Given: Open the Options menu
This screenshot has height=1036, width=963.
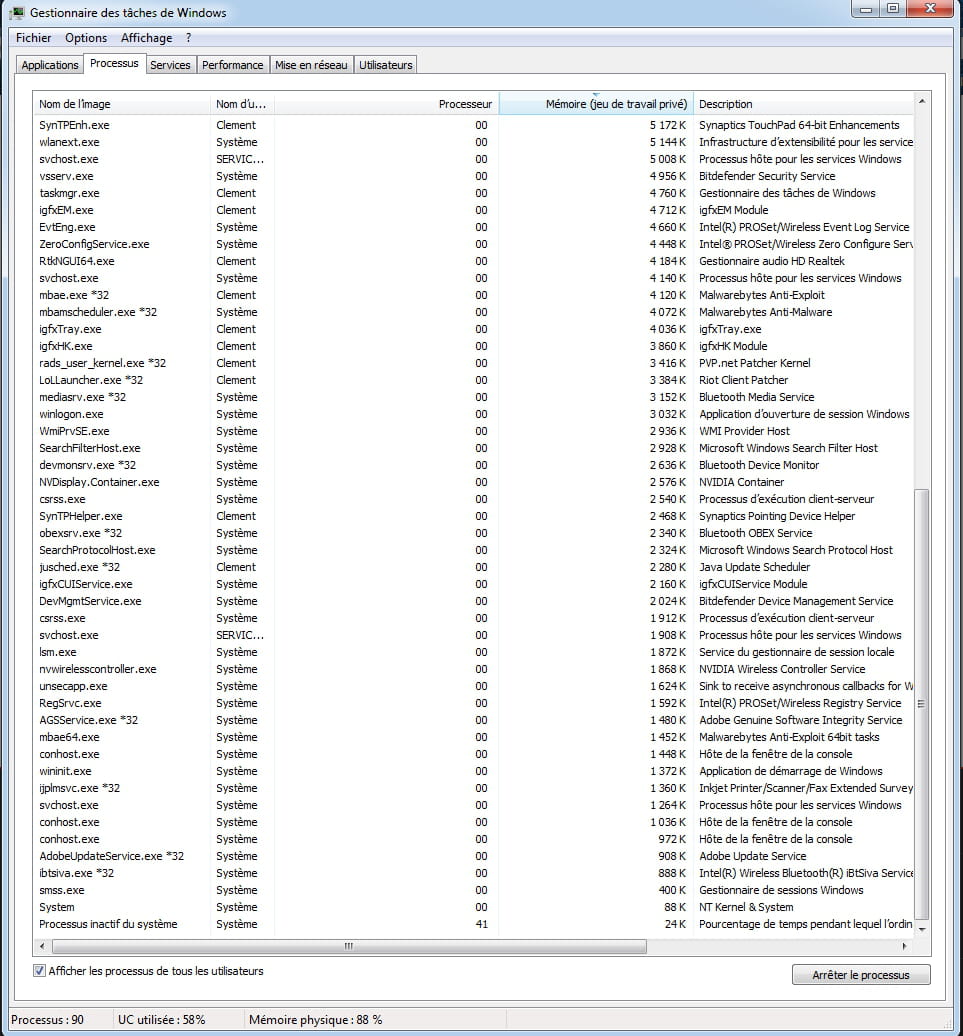Looking at the screenshot, I should (x=86, y=38).
